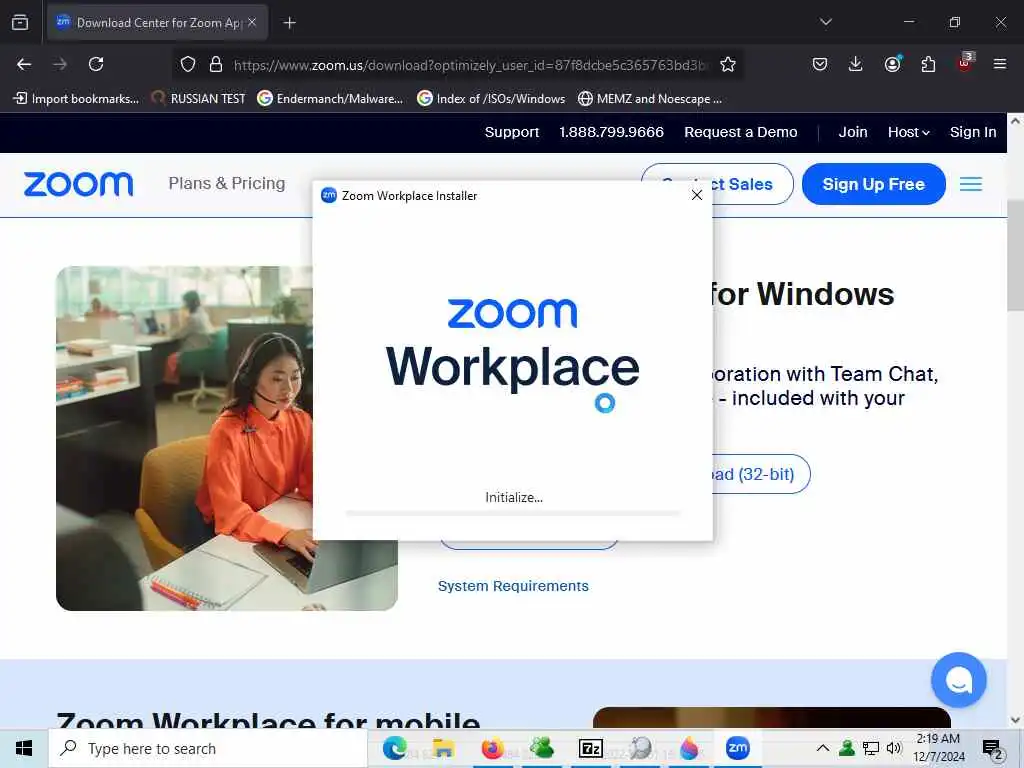Go back to the previous page
1024x768 pixels.
(24, 64)
